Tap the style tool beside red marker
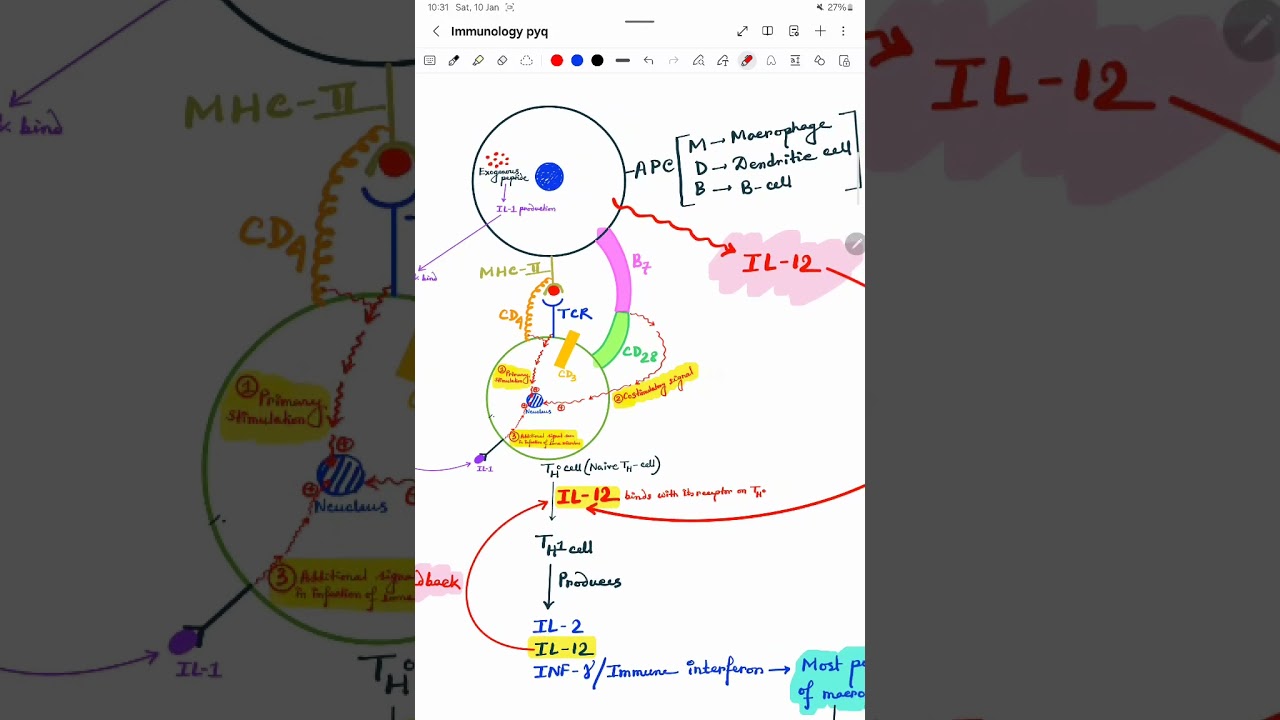Viewport: 1280px width, 720px height. (x=771, y=61)
